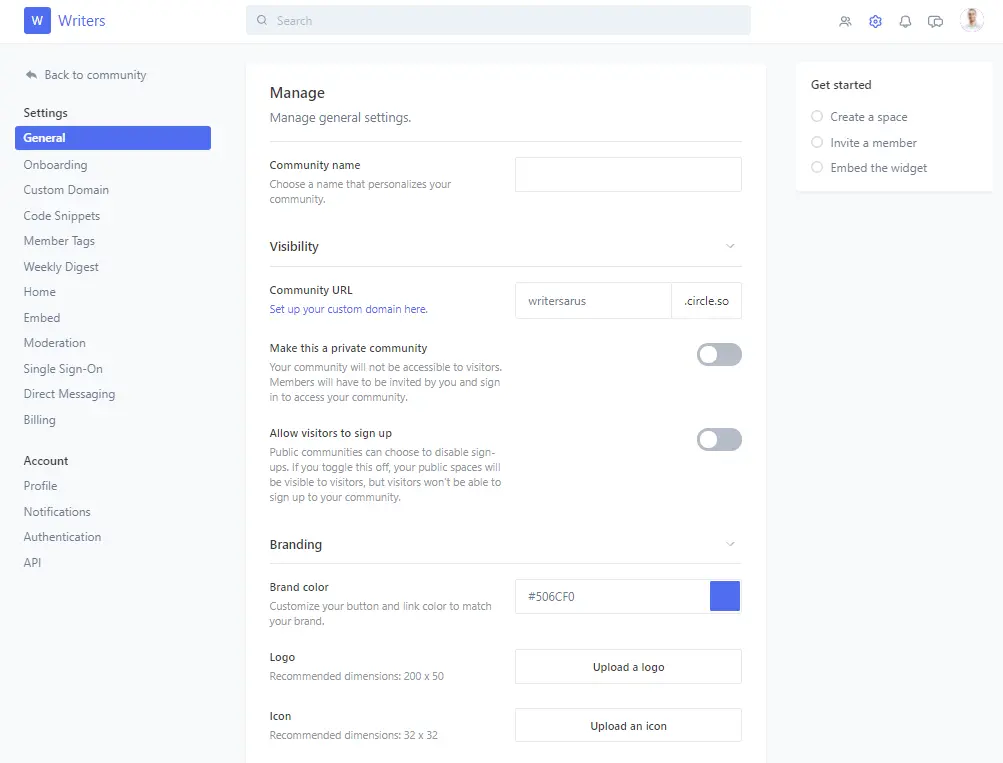Enable the private community toggle
This screenshot has width=1003, height=763.
(x=719, y=354)
